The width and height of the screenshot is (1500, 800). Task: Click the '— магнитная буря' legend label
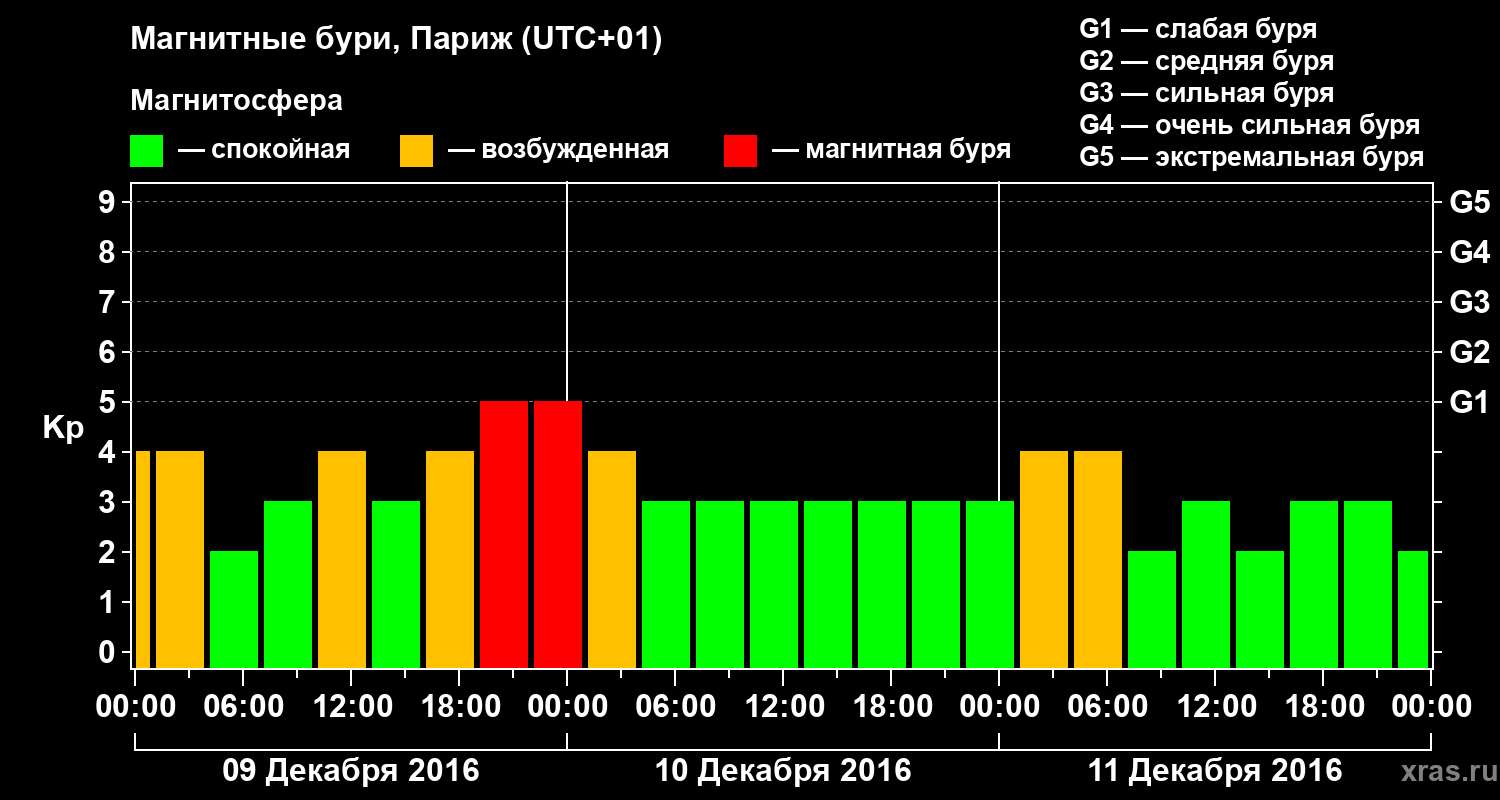point(891,150)
